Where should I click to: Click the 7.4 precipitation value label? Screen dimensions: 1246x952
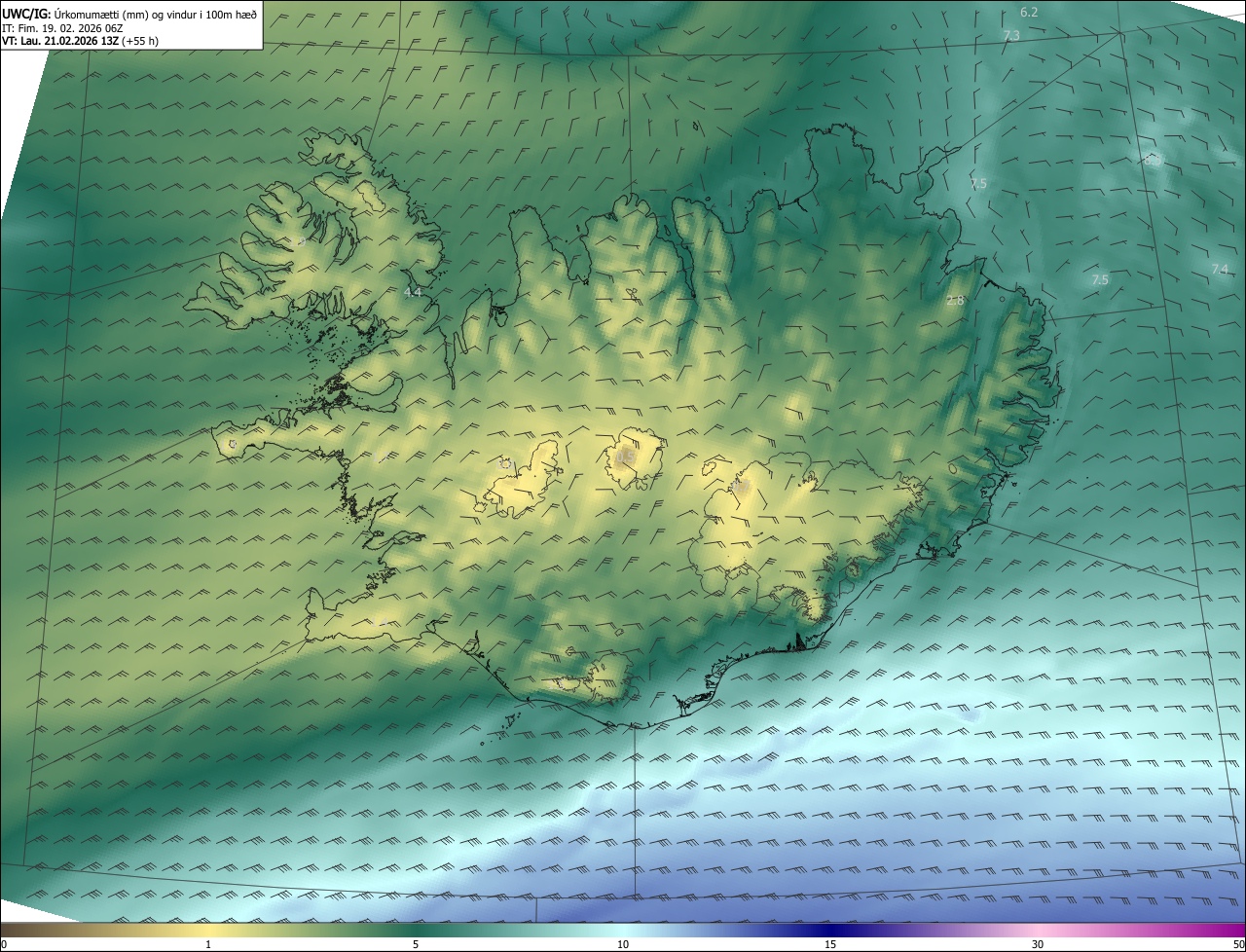pos(1220,269)
